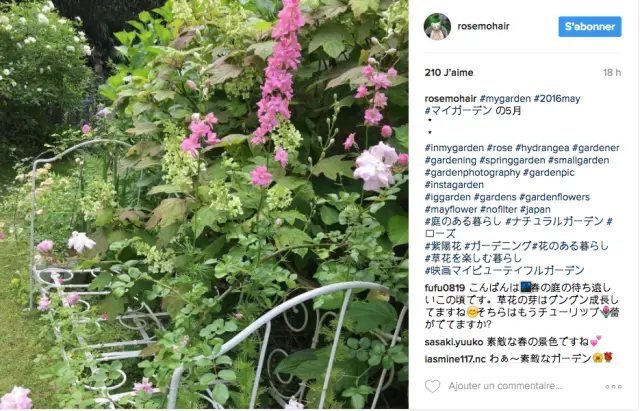Open rosemohair profile avatar picture
Viewport: 640px width, 411px height.
[x=438, y=27]
